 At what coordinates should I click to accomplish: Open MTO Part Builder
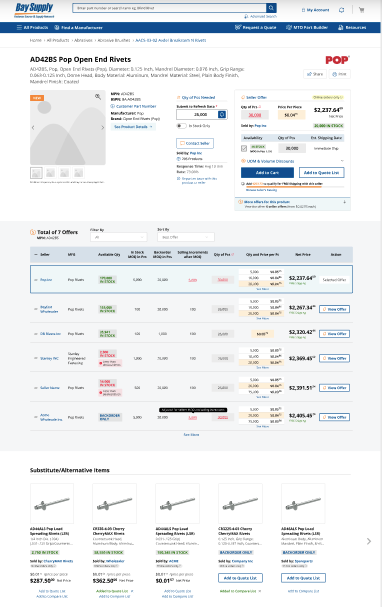coord(307,27)
